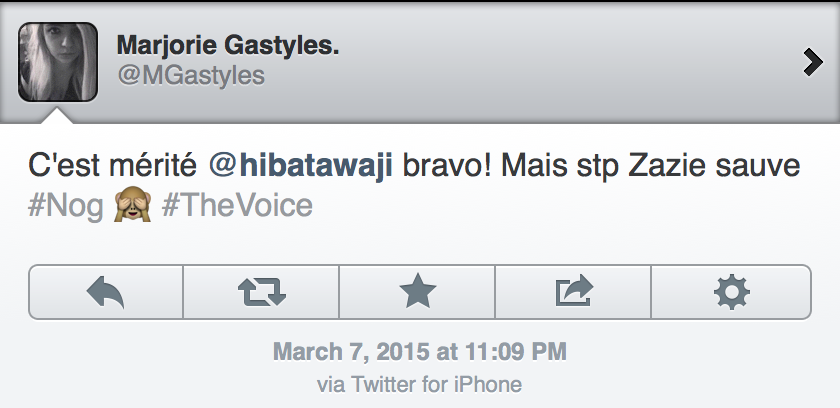Retweet this tweet
This screenshot has height=408, width=840.
point(261,292)
